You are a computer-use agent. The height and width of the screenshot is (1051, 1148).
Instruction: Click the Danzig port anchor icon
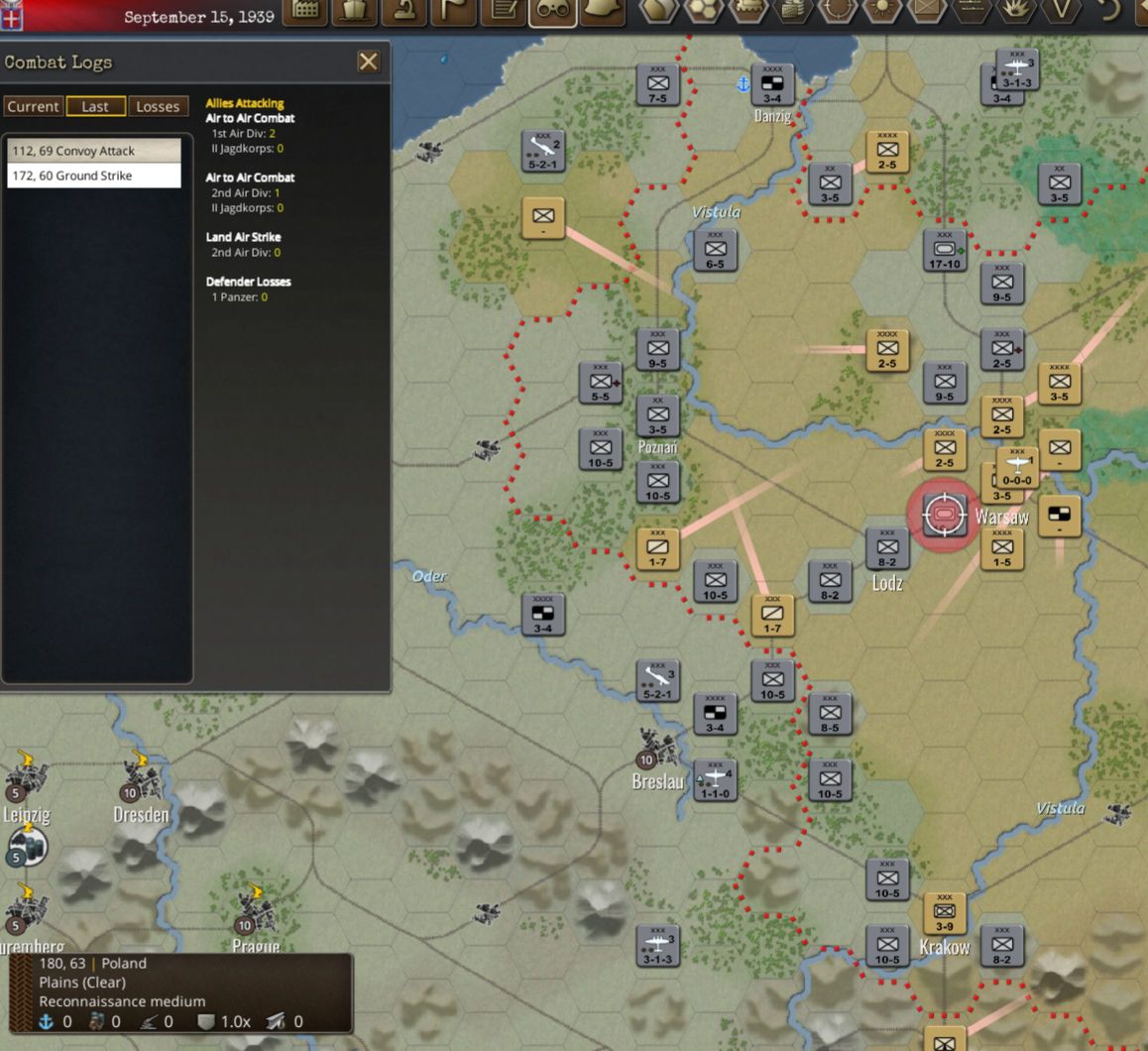pos(743,83)
